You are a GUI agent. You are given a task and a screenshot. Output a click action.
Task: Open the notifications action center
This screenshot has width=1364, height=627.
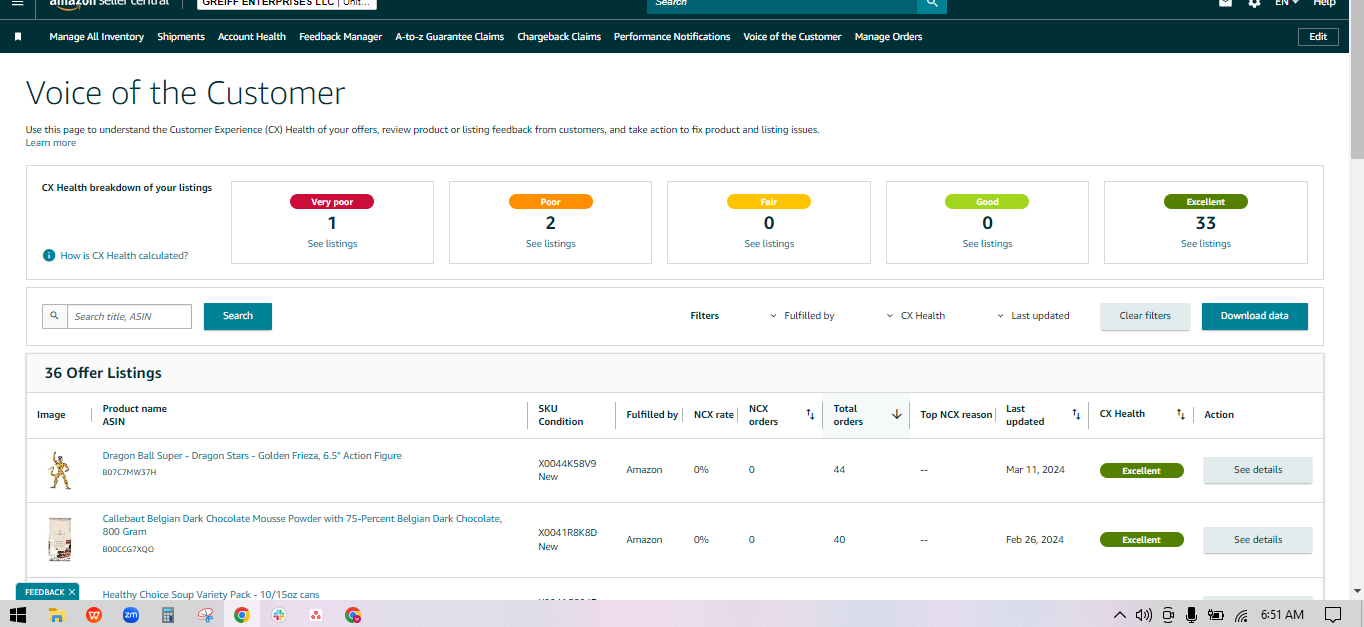tap(1332, 615)
